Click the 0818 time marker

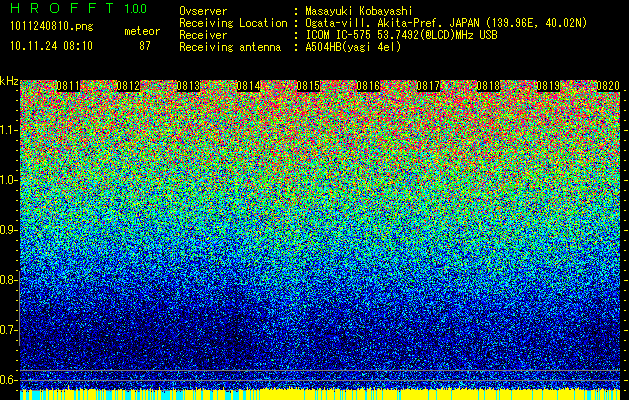(488, 86)
